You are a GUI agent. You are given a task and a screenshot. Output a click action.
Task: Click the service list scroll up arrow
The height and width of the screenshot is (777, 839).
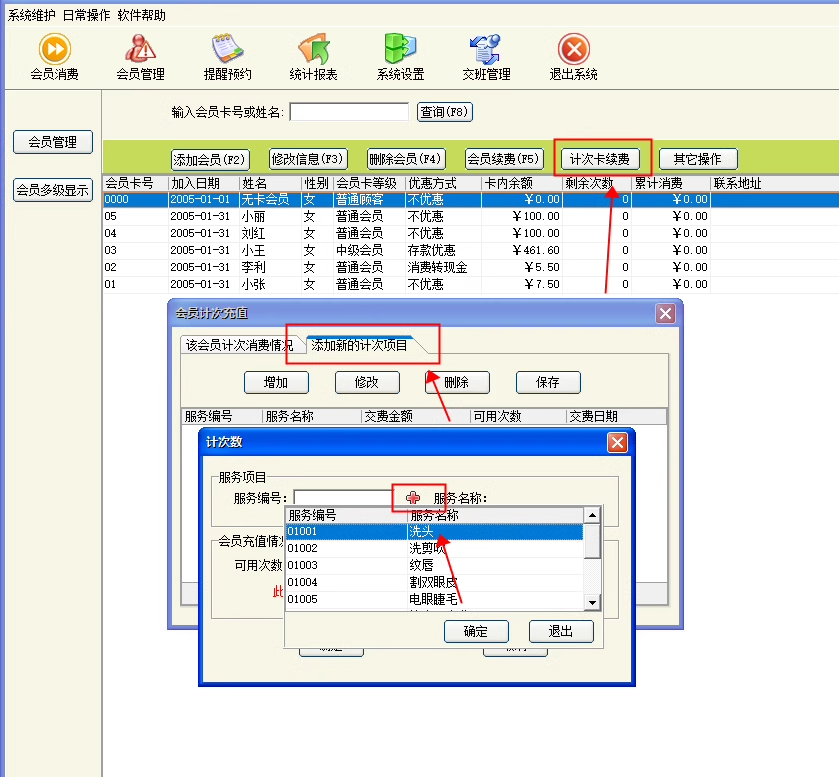pyautogui.click(x=592, y=515)
